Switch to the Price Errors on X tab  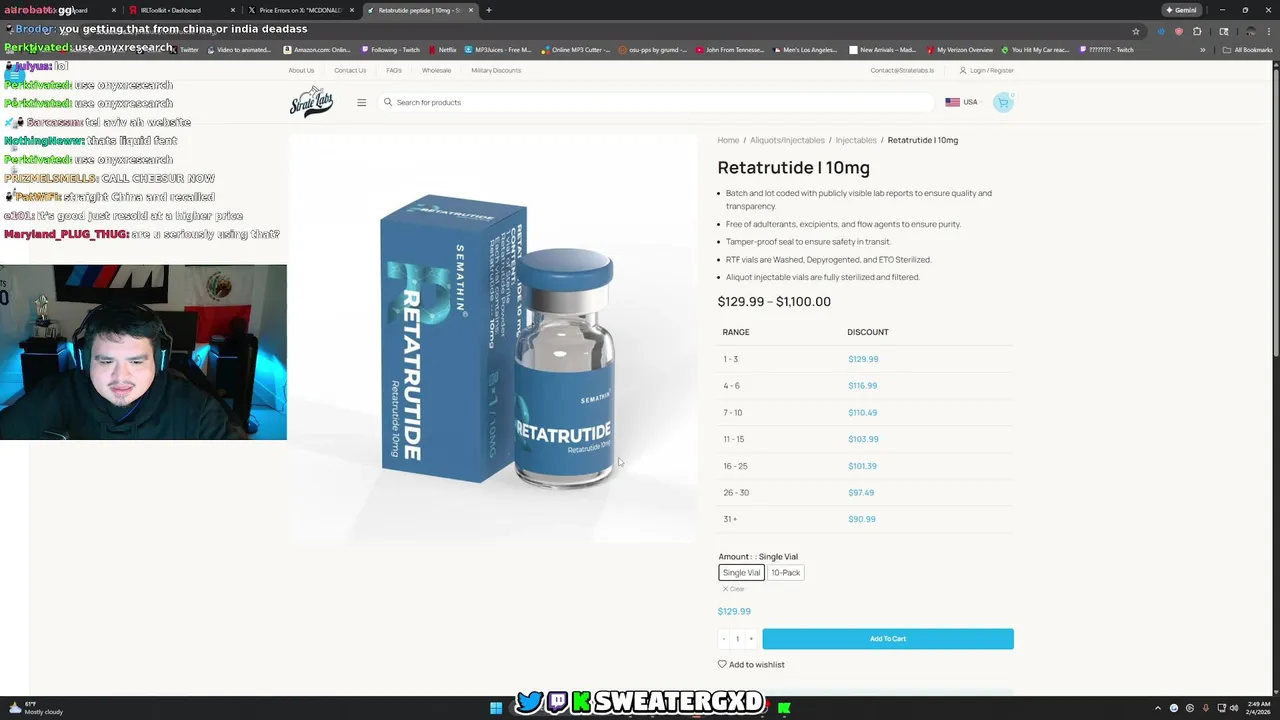click(300, 10)
